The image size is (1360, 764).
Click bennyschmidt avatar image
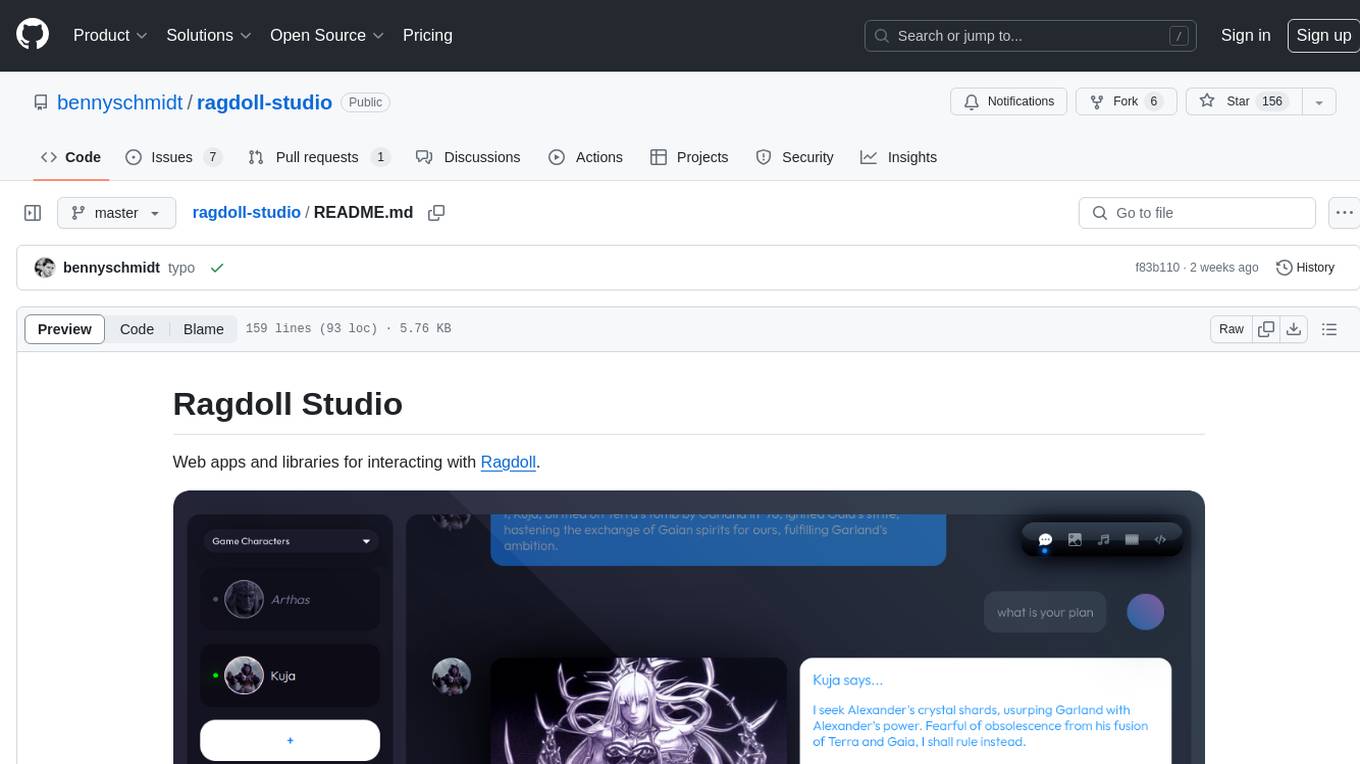click(44, 268)
